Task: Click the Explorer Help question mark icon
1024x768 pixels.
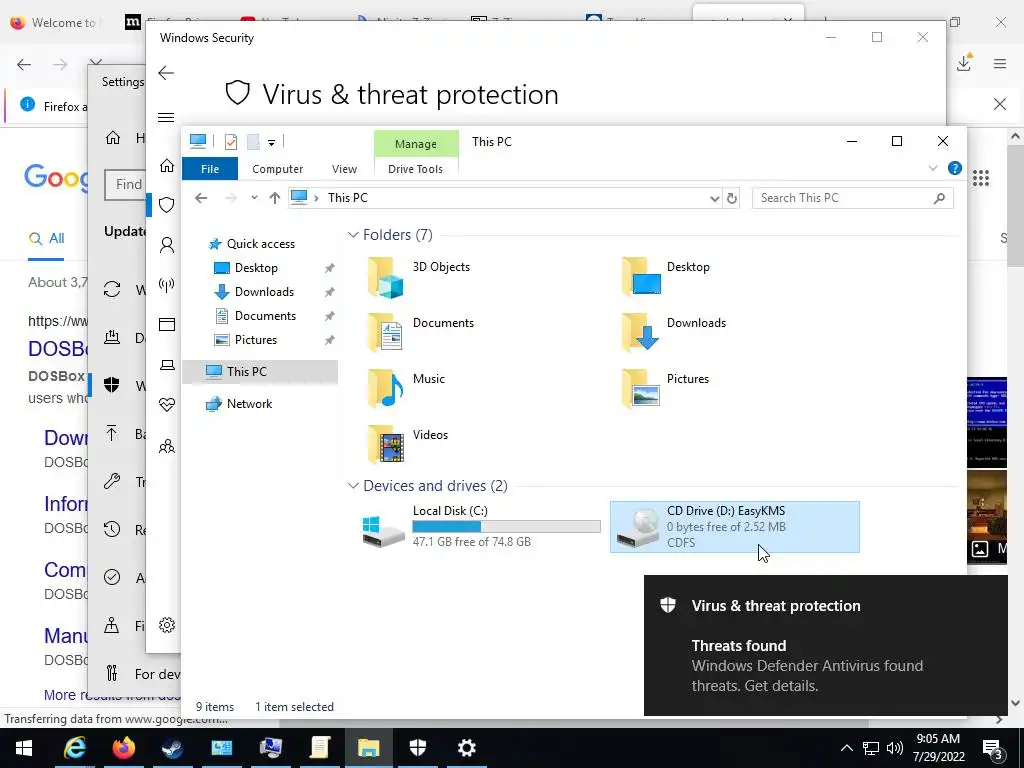Action: click(x=954, y=168)
